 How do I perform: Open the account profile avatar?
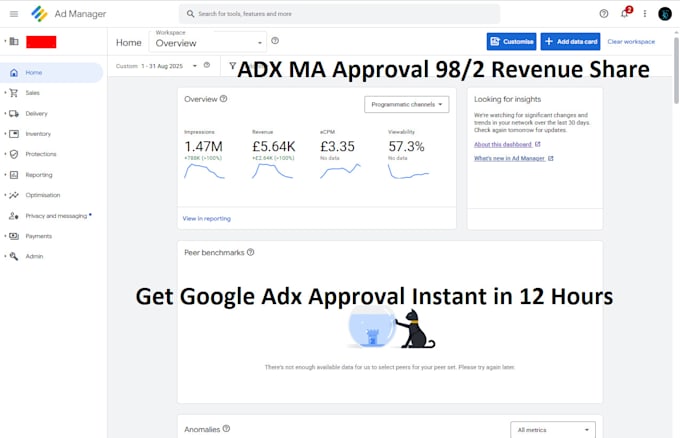tap(665, 14)
